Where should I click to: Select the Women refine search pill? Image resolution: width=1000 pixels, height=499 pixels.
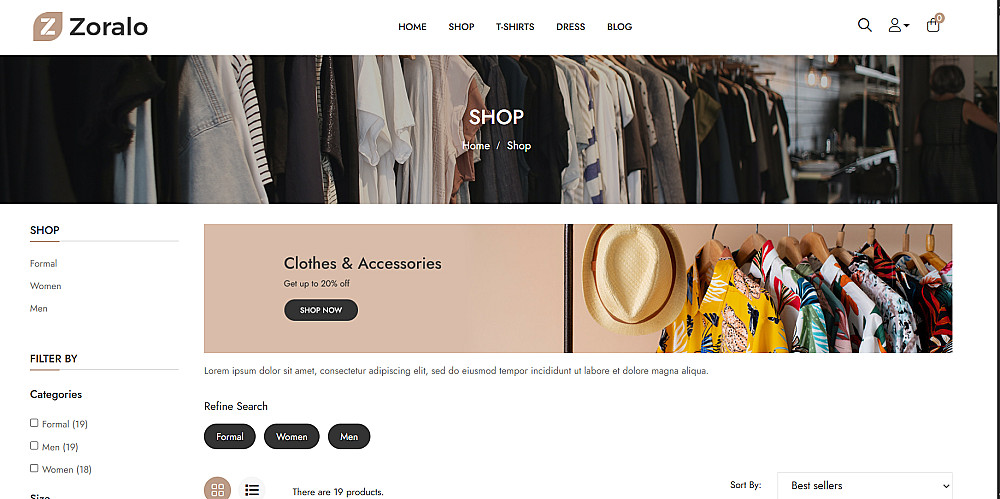(x=291, y=436)
